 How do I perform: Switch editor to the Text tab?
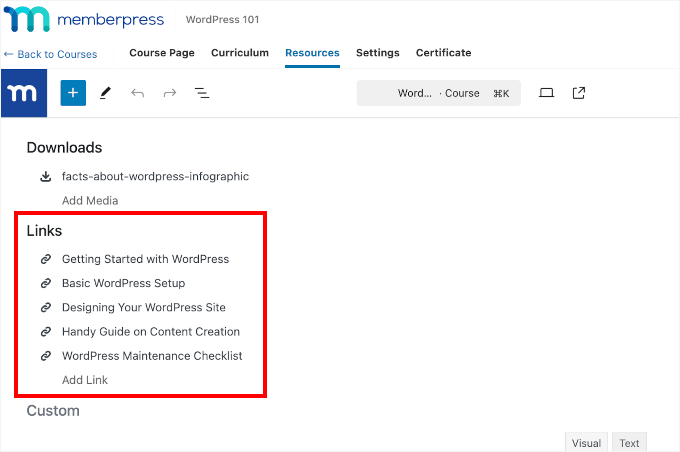[629, 442]
